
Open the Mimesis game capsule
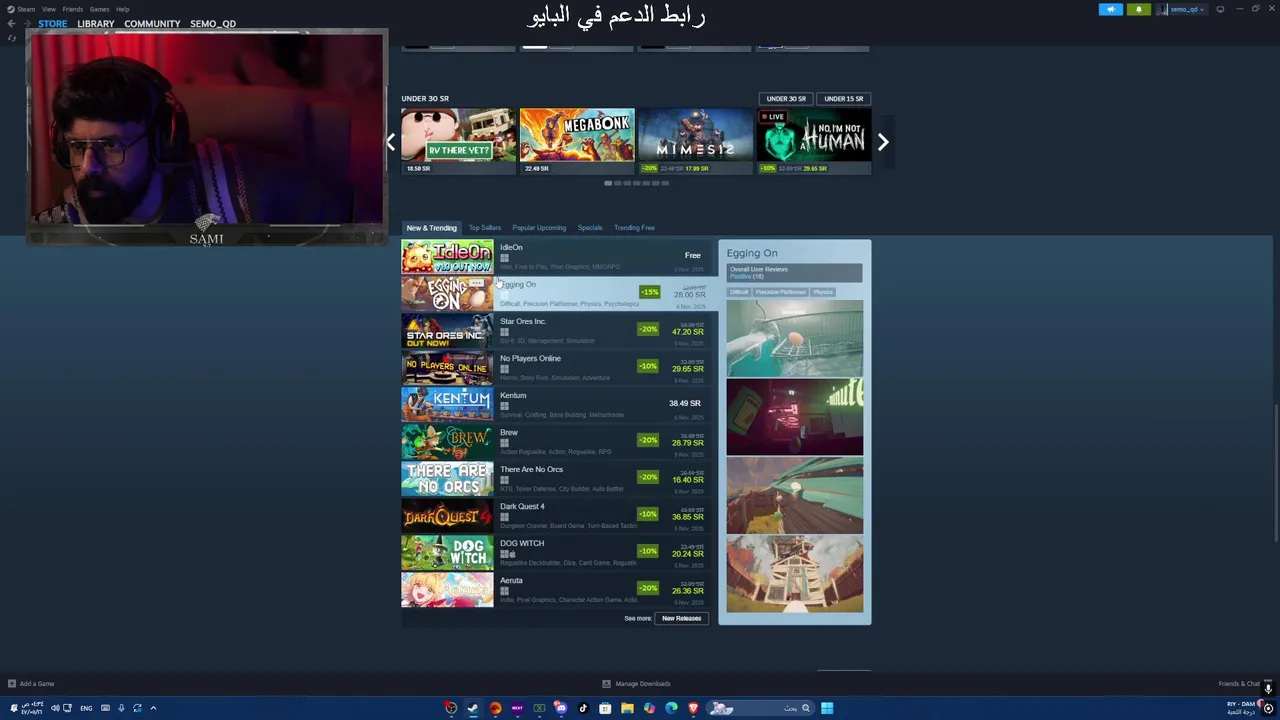point(695,141)
